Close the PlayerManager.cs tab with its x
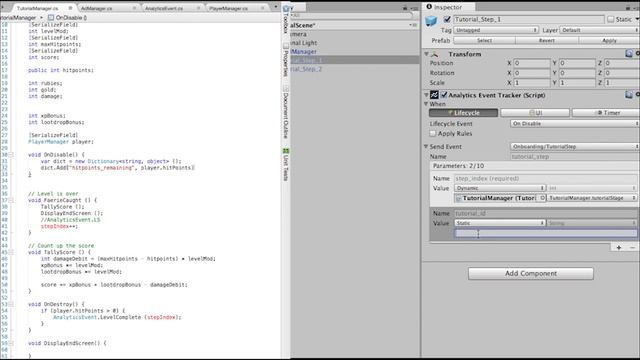 (262, 8)
